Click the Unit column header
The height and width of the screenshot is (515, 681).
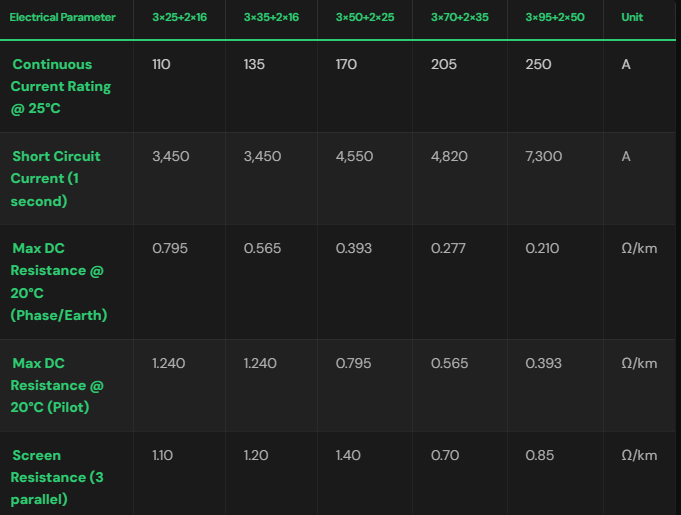[632, 17]
